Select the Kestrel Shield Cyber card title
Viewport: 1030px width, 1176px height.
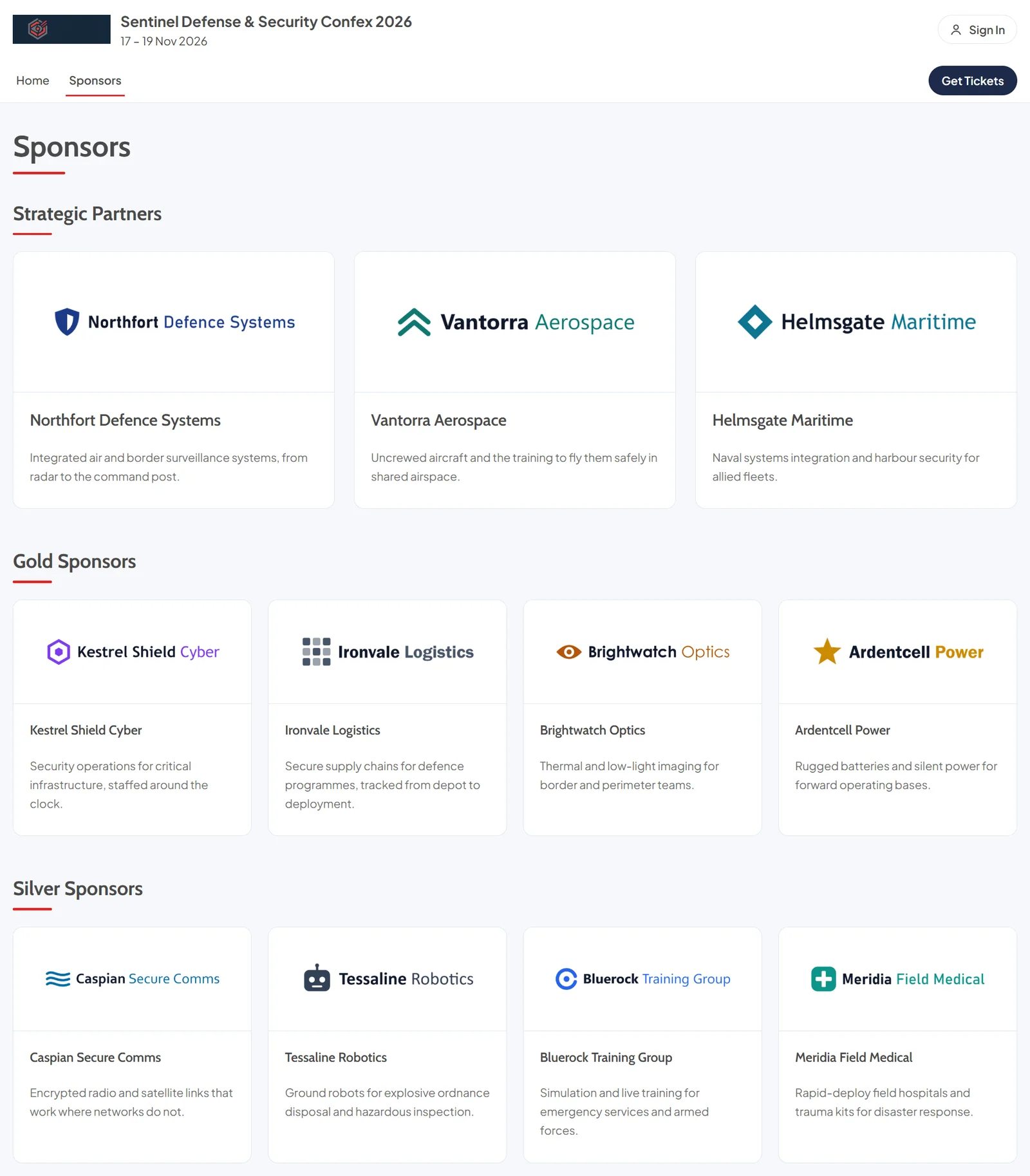click(x=86, y=730)
